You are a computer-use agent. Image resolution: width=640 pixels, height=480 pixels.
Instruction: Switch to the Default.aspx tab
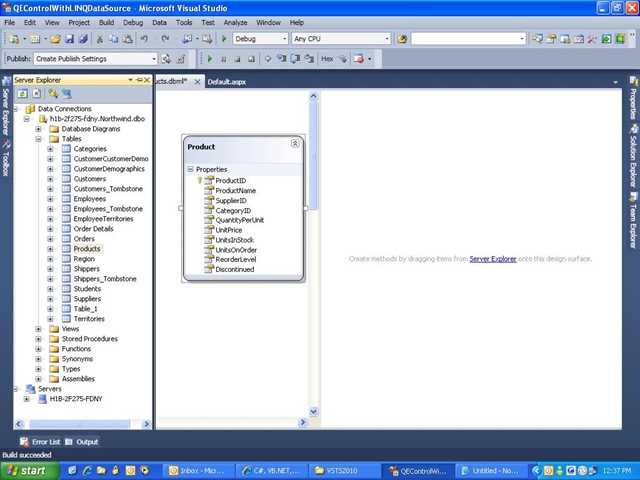pyautogui.click(x=227, y=82)
